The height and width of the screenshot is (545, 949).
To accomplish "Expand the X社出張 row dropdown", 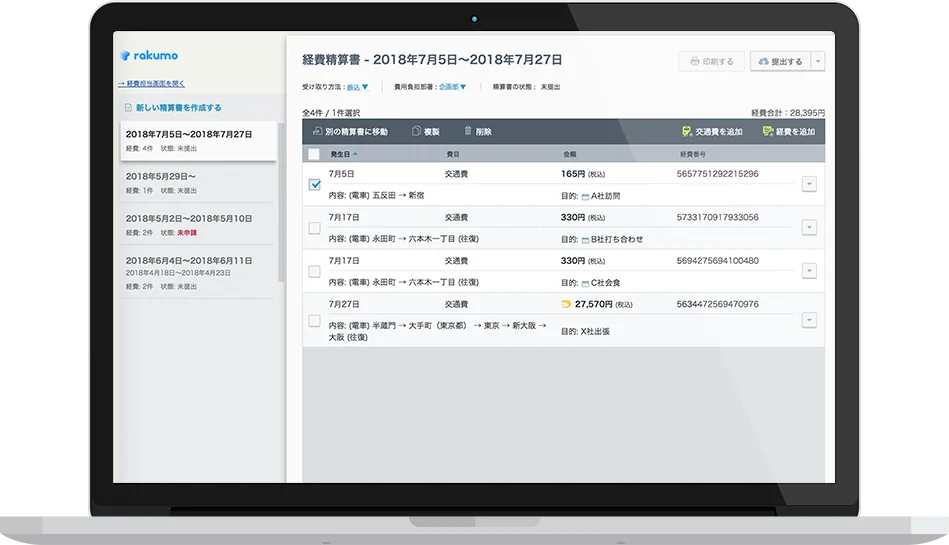I will point(809,320).
